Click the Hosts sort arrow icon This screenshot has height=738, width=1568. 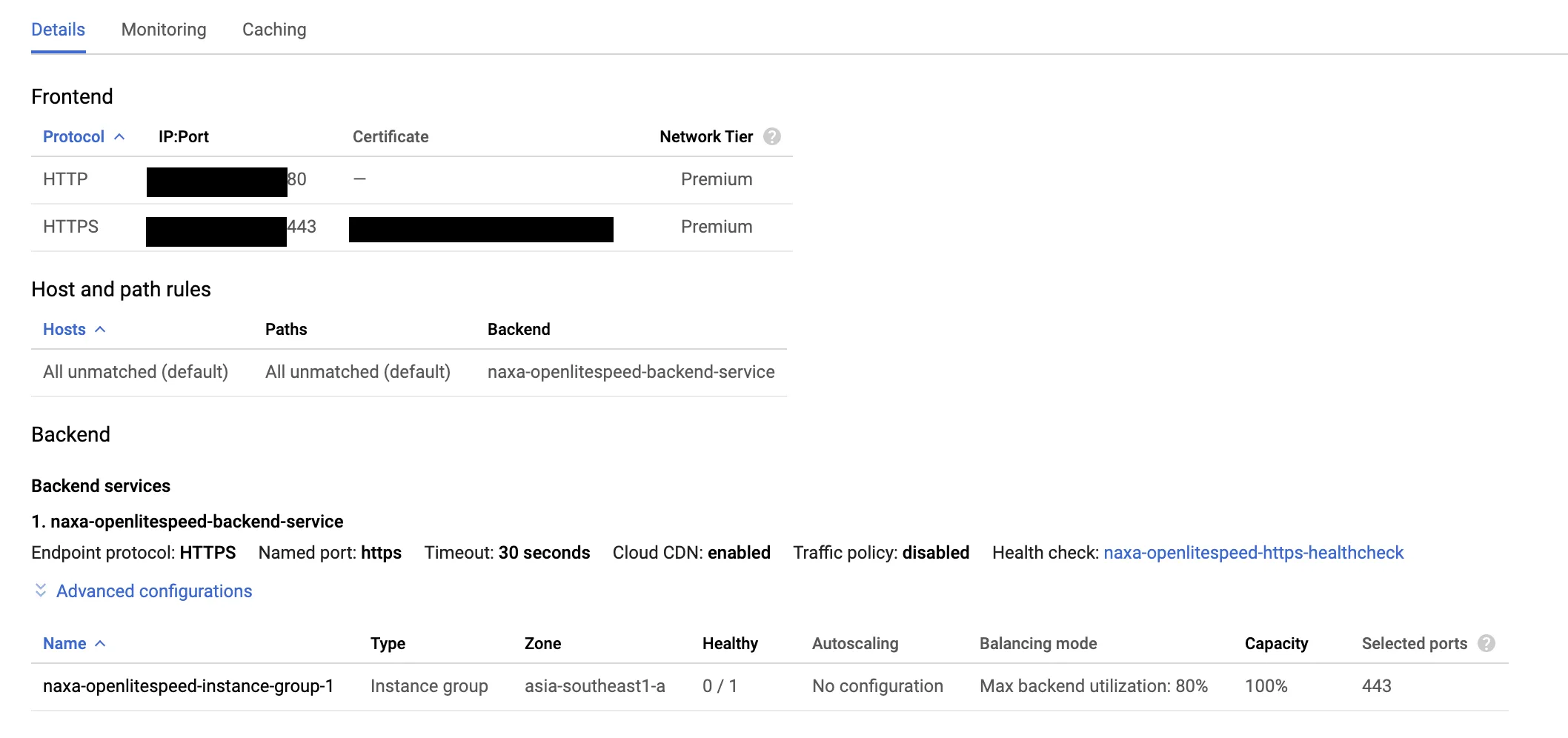click(x=100, y=330)
